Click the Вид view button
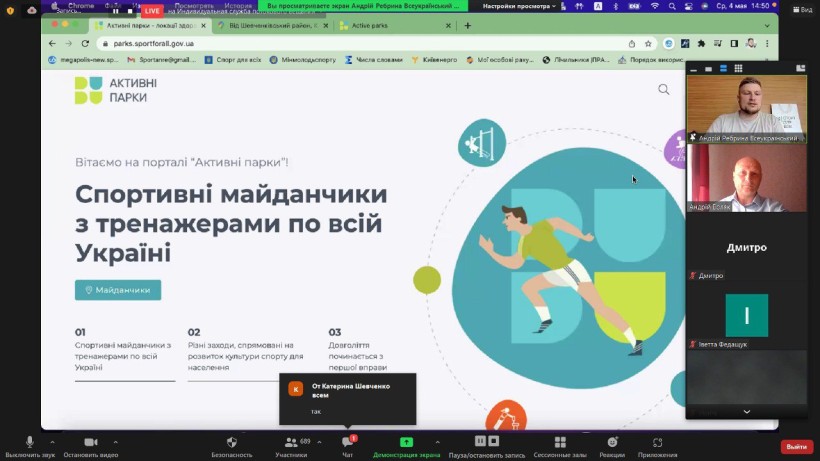This screenshot has width=820, height=461. [803, 9]
